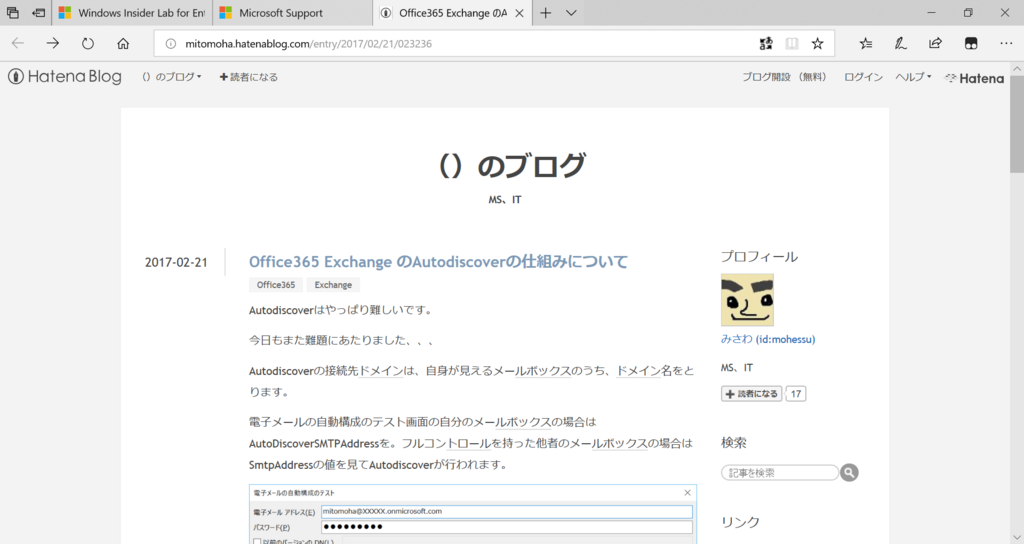
Task: Select the Exchange category tag
Action: click(333, 285)
